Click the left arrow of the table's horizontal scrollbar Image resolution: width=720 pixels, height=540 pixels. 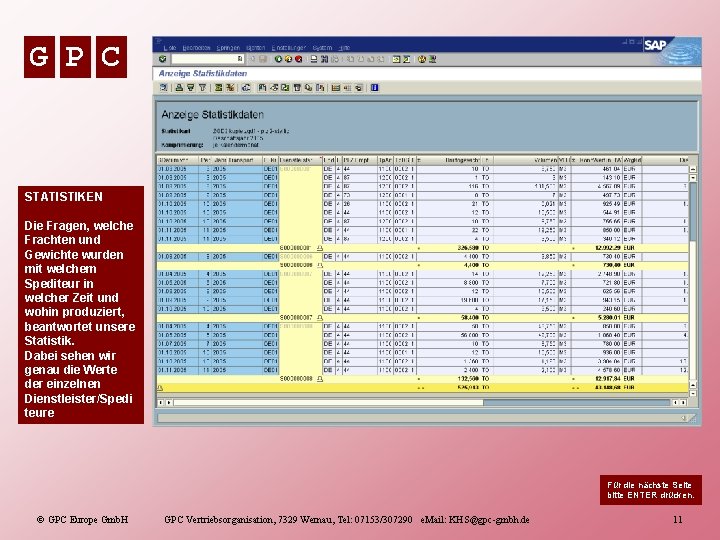point(160,403)
